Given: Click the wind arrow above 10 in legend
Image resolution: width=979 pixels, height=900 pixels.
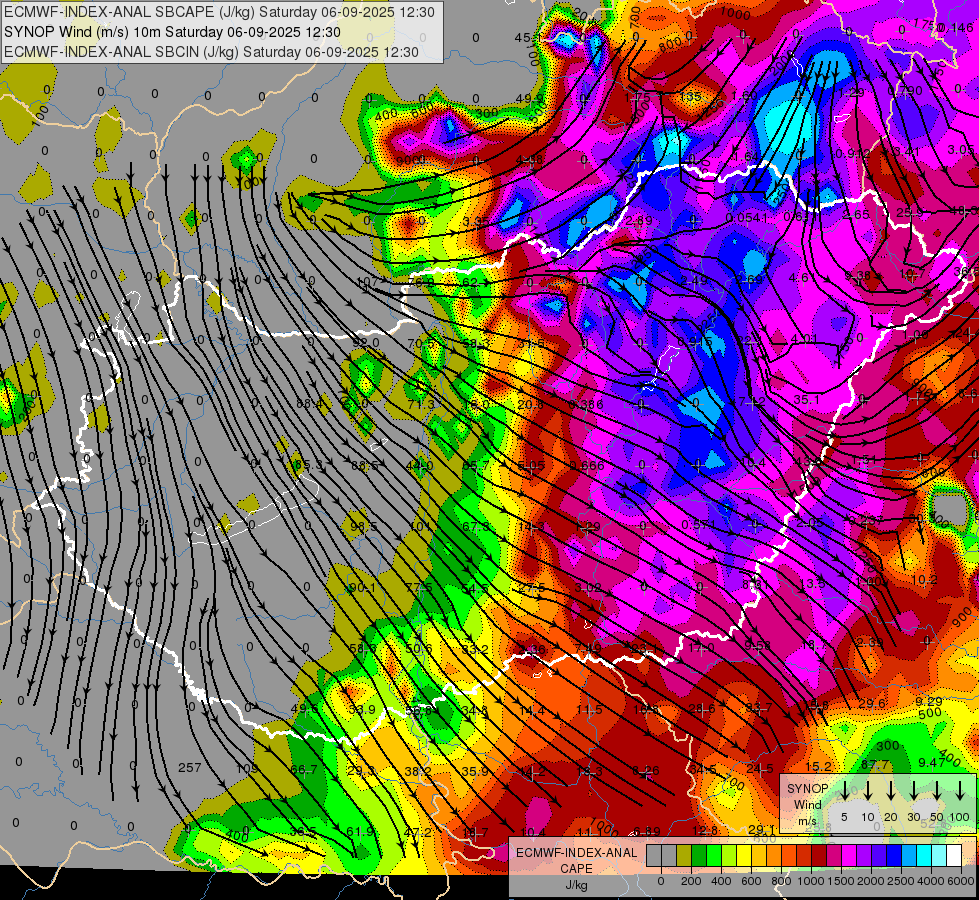Looking at the screenshot, I should point(867,791).
